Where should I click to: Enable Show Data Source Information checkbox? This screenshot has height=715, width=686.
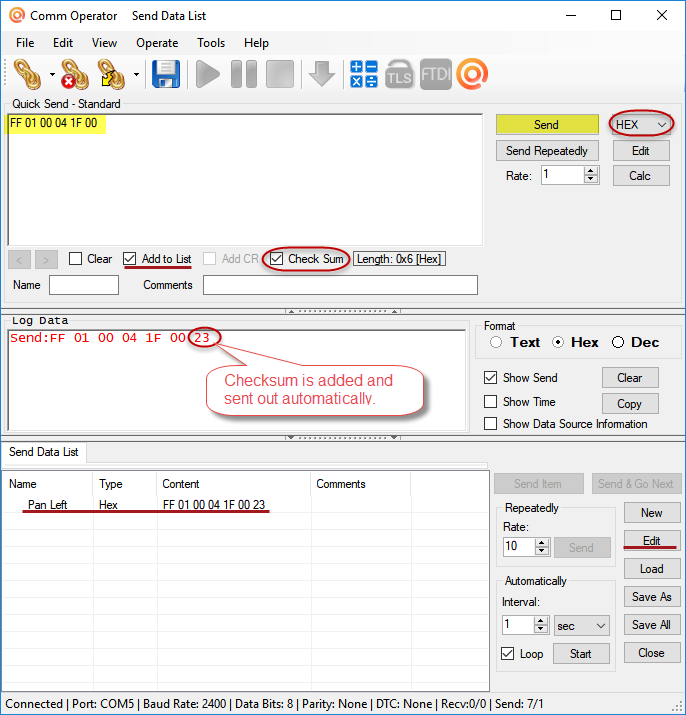tap(490, 424)
